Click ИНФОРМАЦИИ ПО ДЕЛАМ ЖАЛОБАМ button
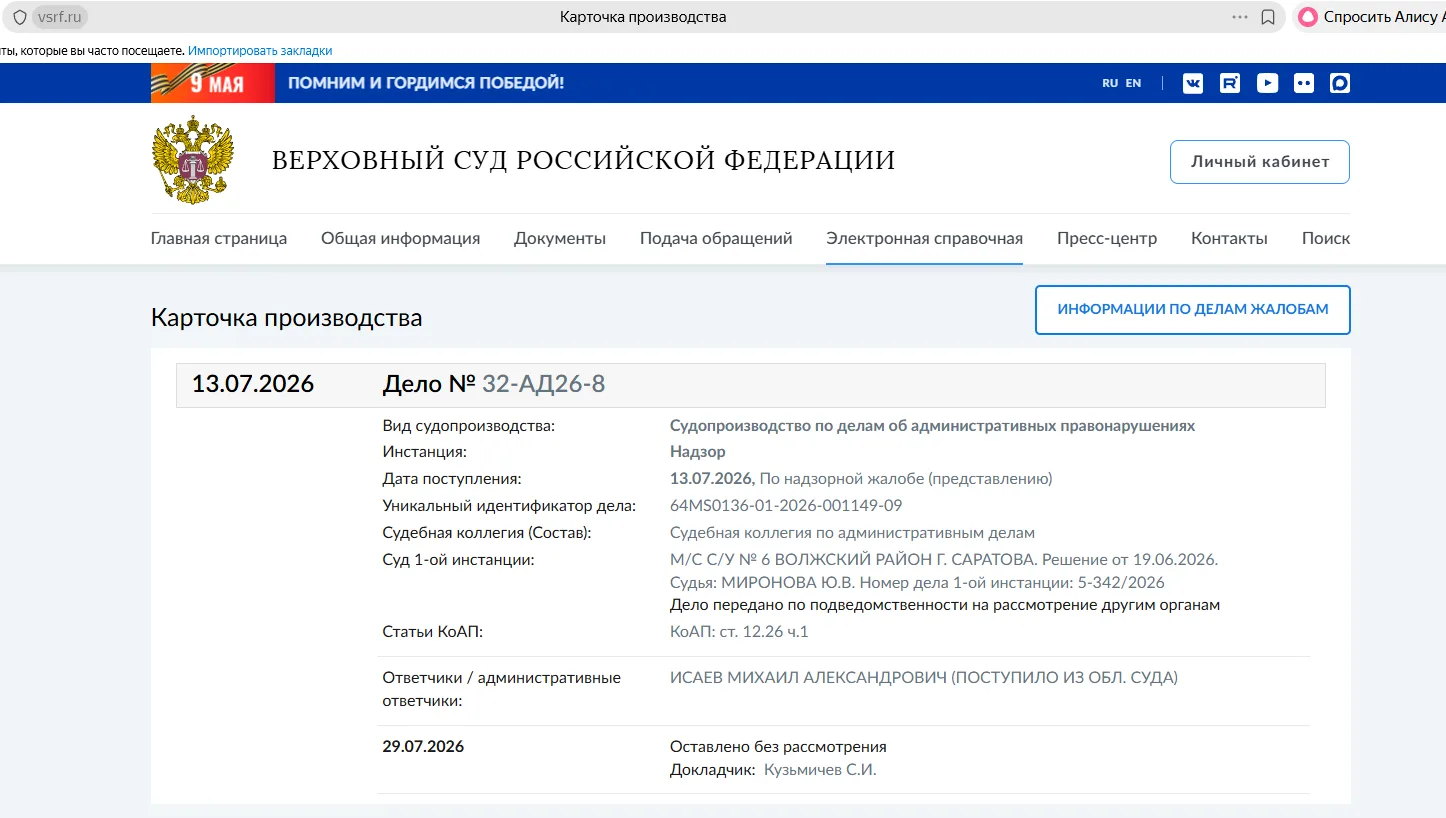The height and width of the screenshot is (818, 1446). click(x=1193, y=310)
